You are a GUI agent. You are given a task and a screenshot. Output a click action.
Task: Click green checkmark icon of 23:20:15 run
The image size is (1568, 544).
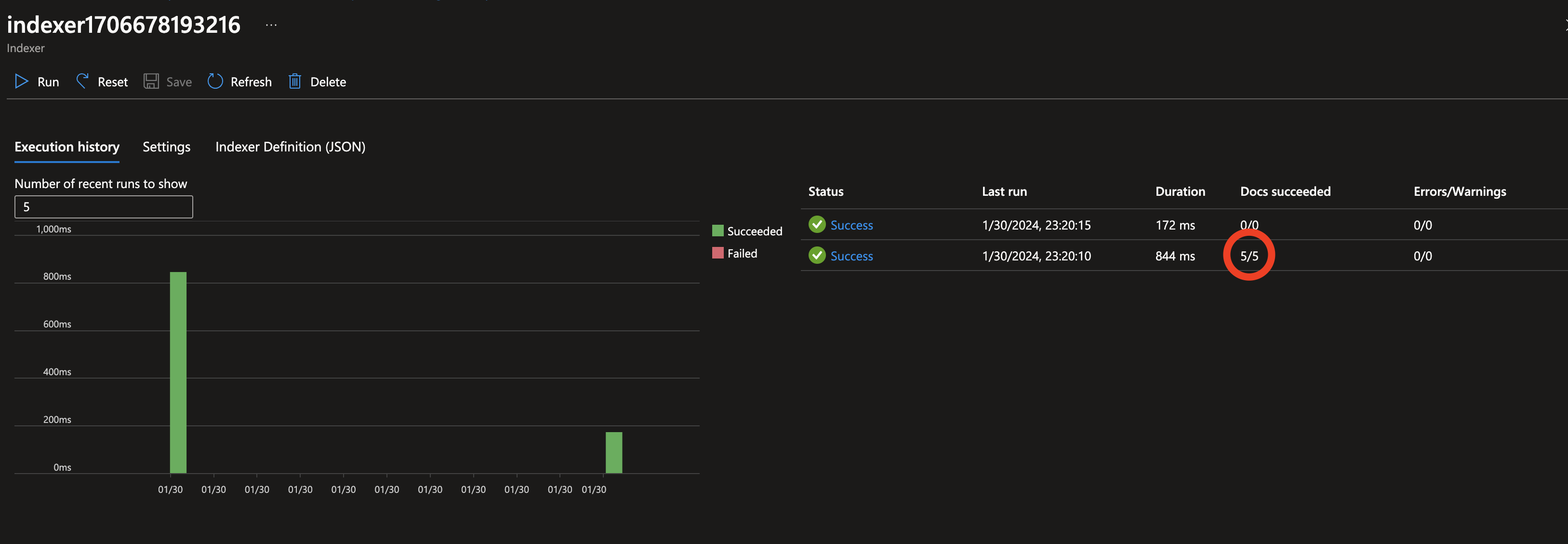817,225
